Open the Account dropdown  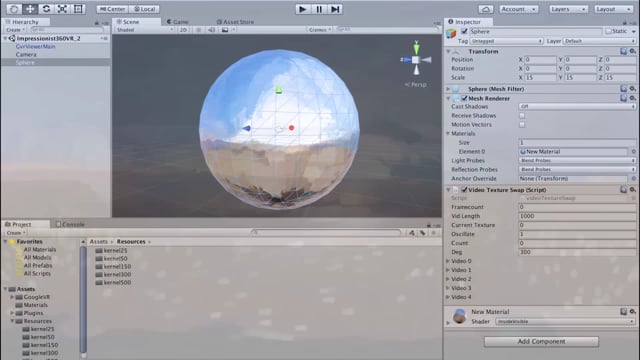coord(518,9)
